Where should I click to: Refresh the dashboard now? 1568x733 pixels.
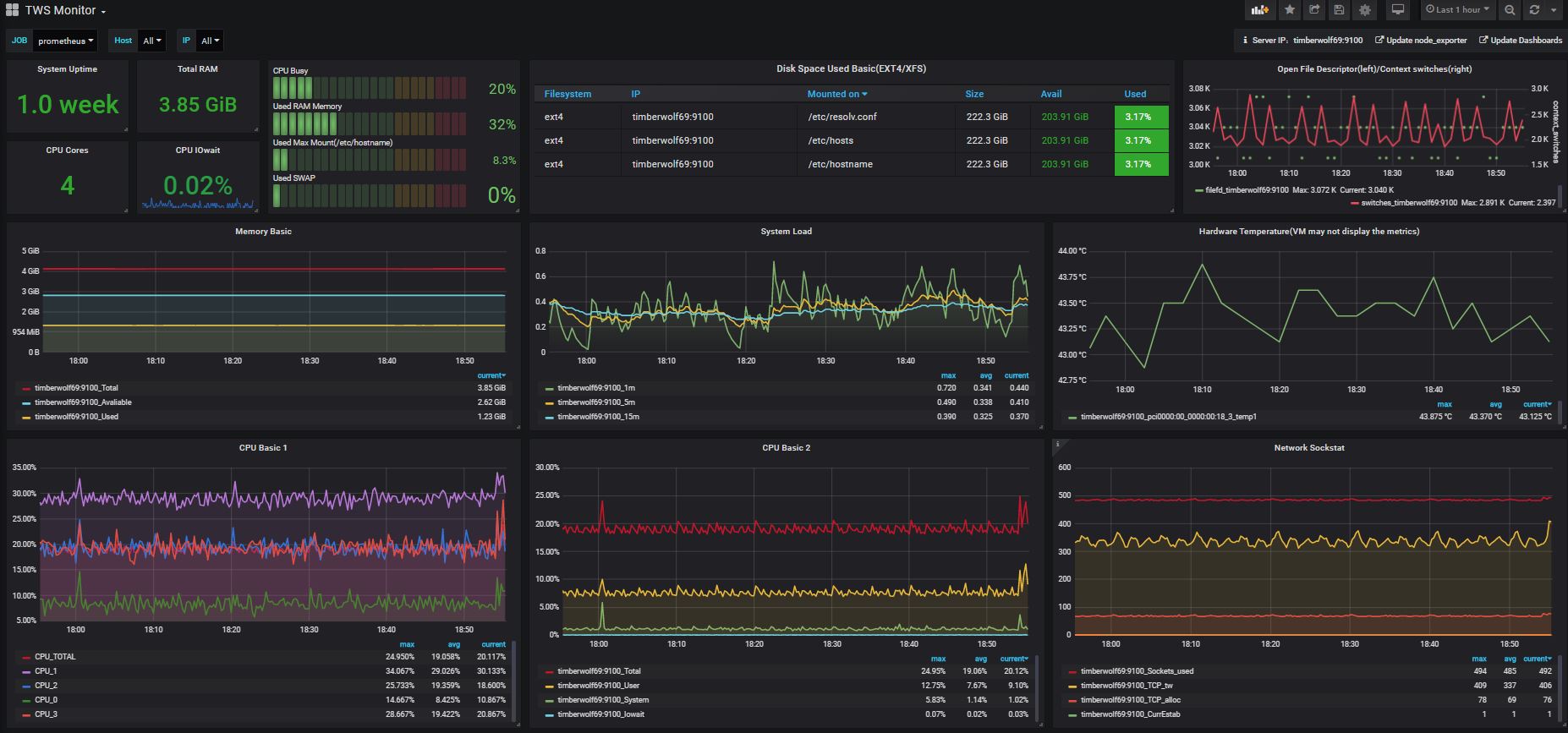point(1534,10)
